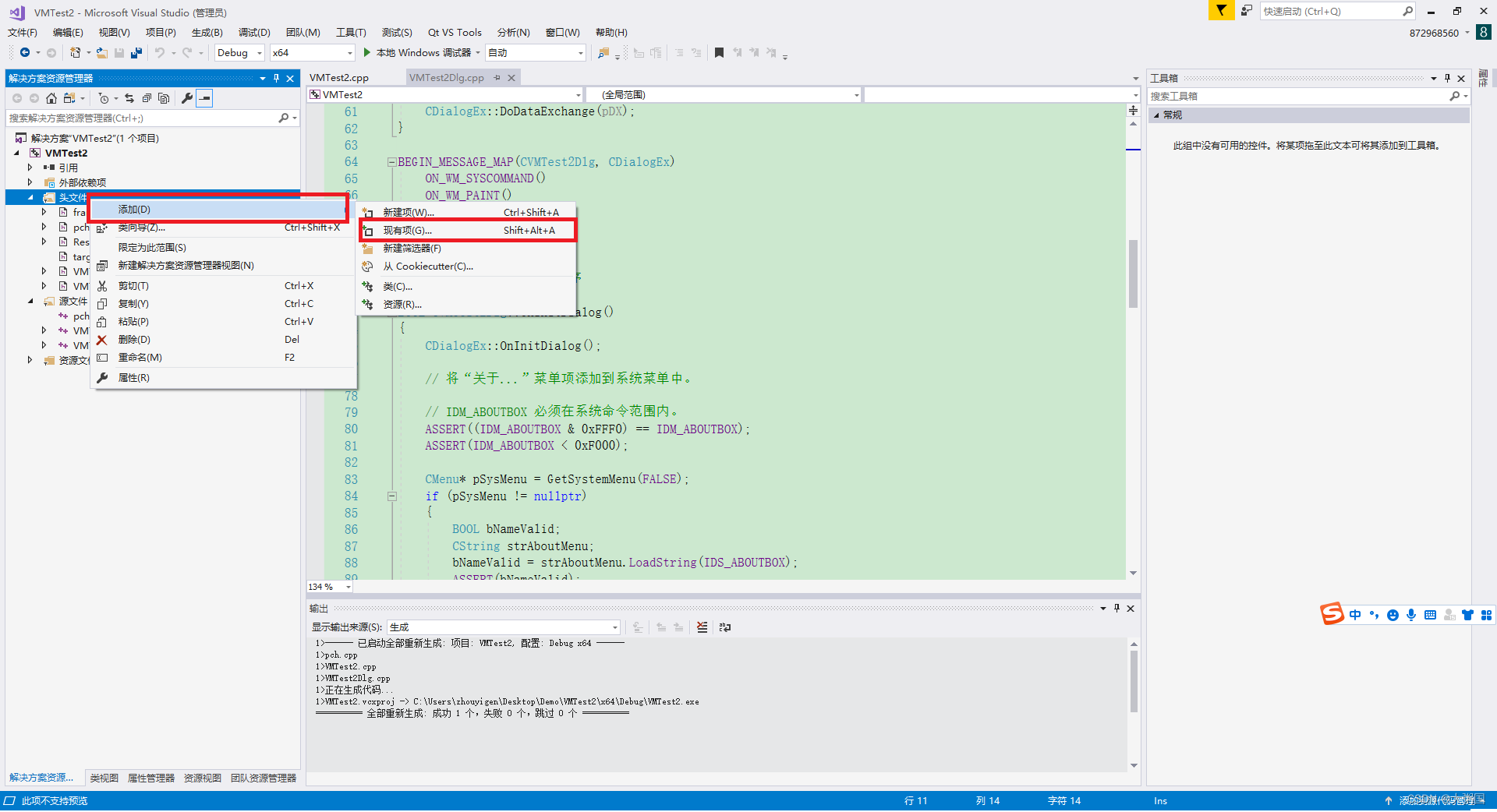Click the Sogou soft keyboard icon
Screen dimensions: 1497x812
click(x=1430, y=615)
